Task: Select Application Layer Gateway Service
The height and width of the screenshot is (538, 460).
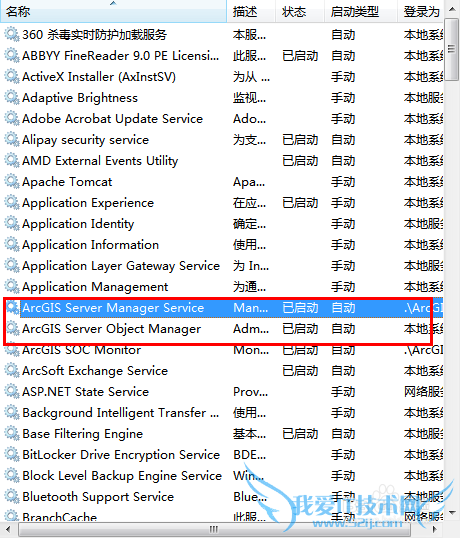Action: 121,266
